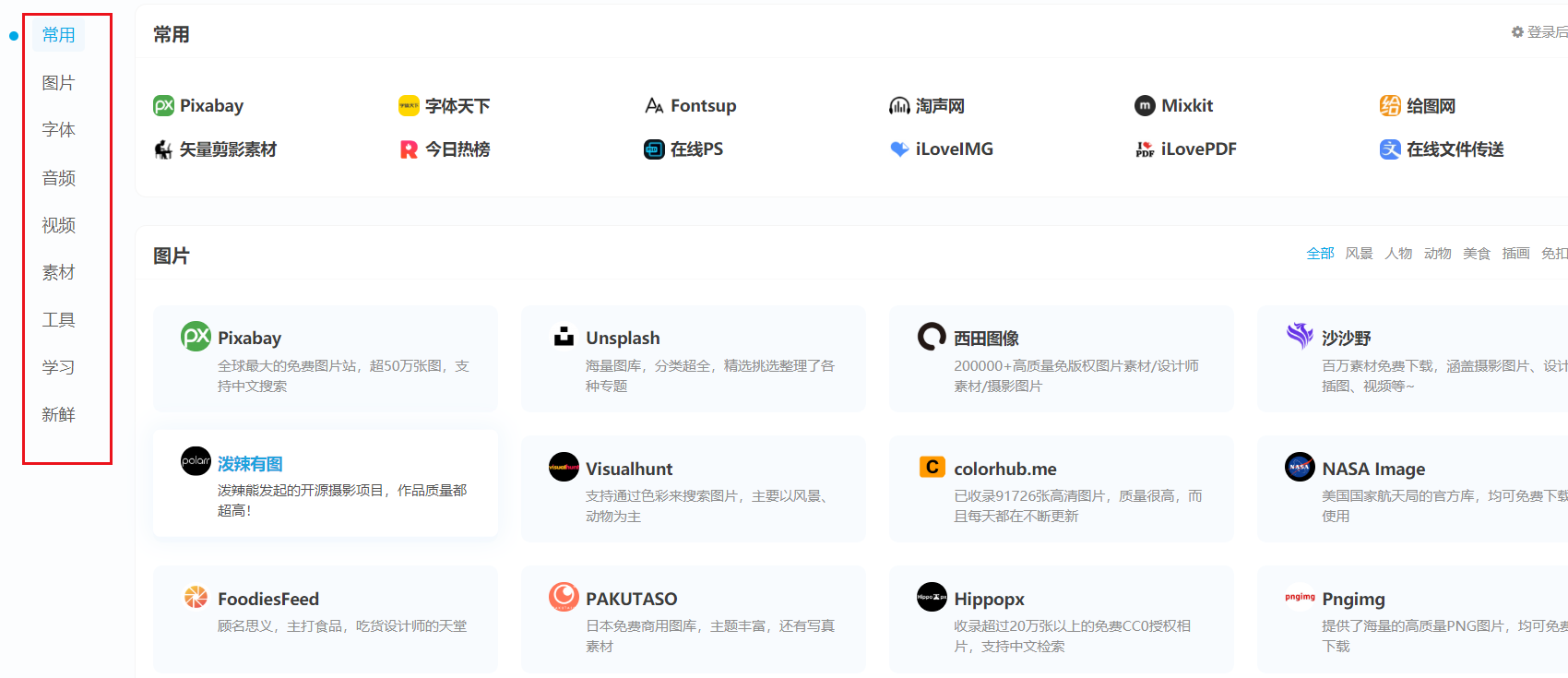Viewport: 1568px width, 678px height.
Task: Open the 泼辣有图 card title
Action: (250, 464)
